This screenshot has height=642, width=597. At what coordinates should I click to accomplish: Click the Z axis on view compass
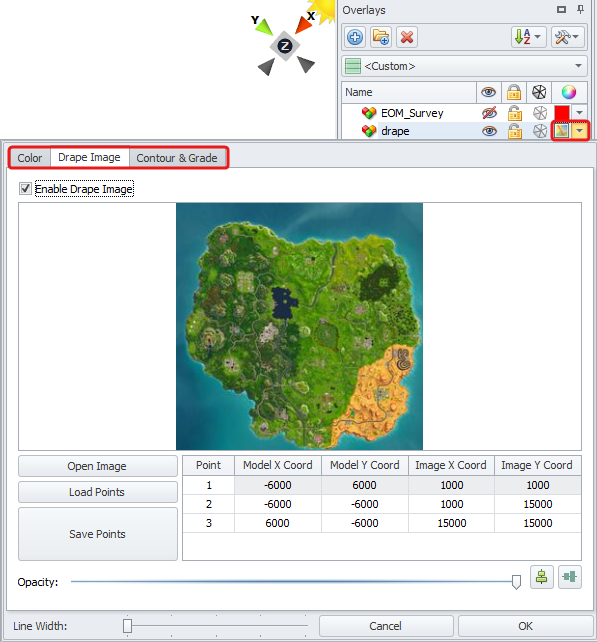click(x=285, y=46)
